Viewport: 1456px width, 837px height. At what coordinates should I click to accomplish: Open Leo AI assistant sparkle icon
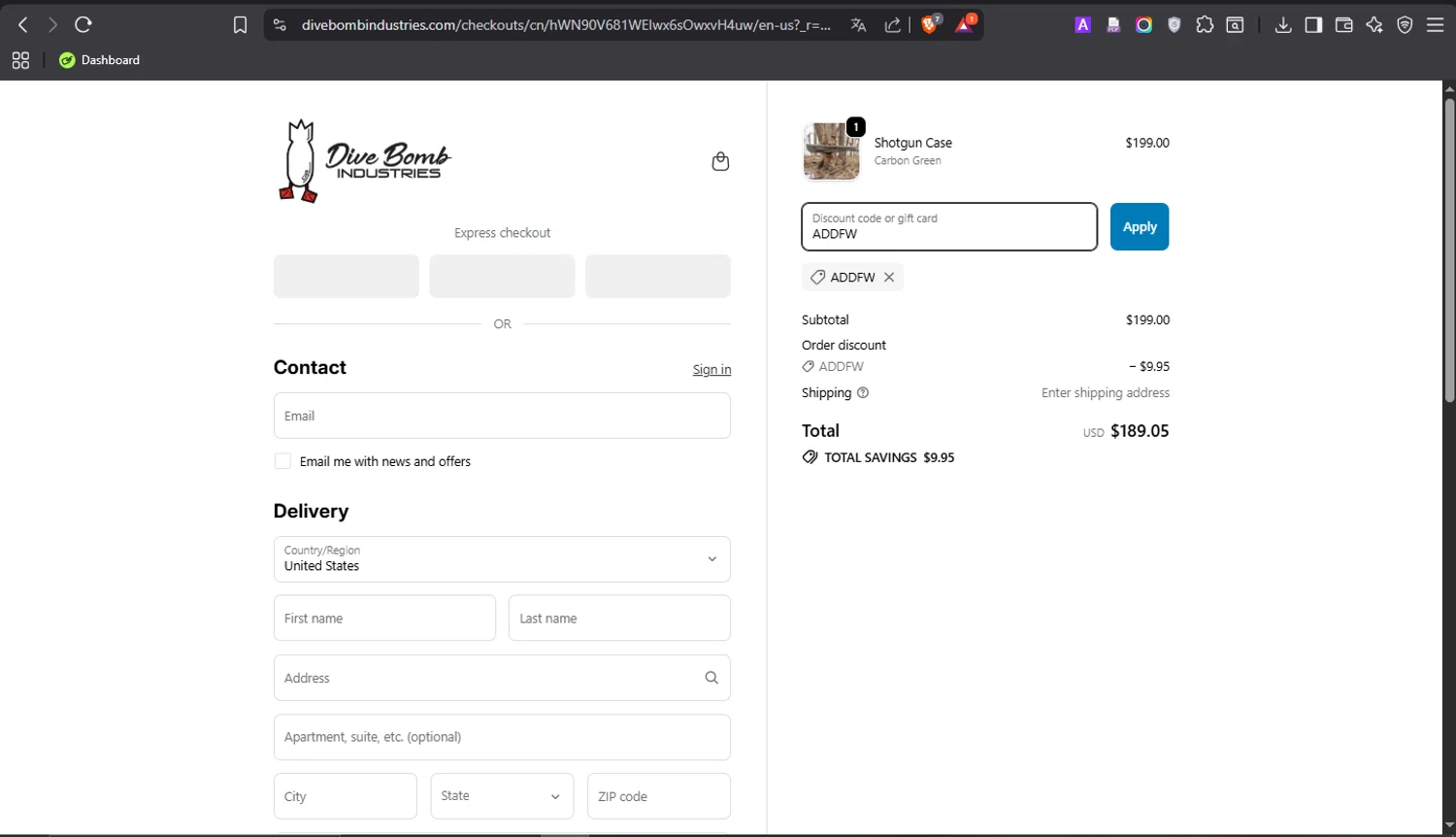pos(1374,25)
